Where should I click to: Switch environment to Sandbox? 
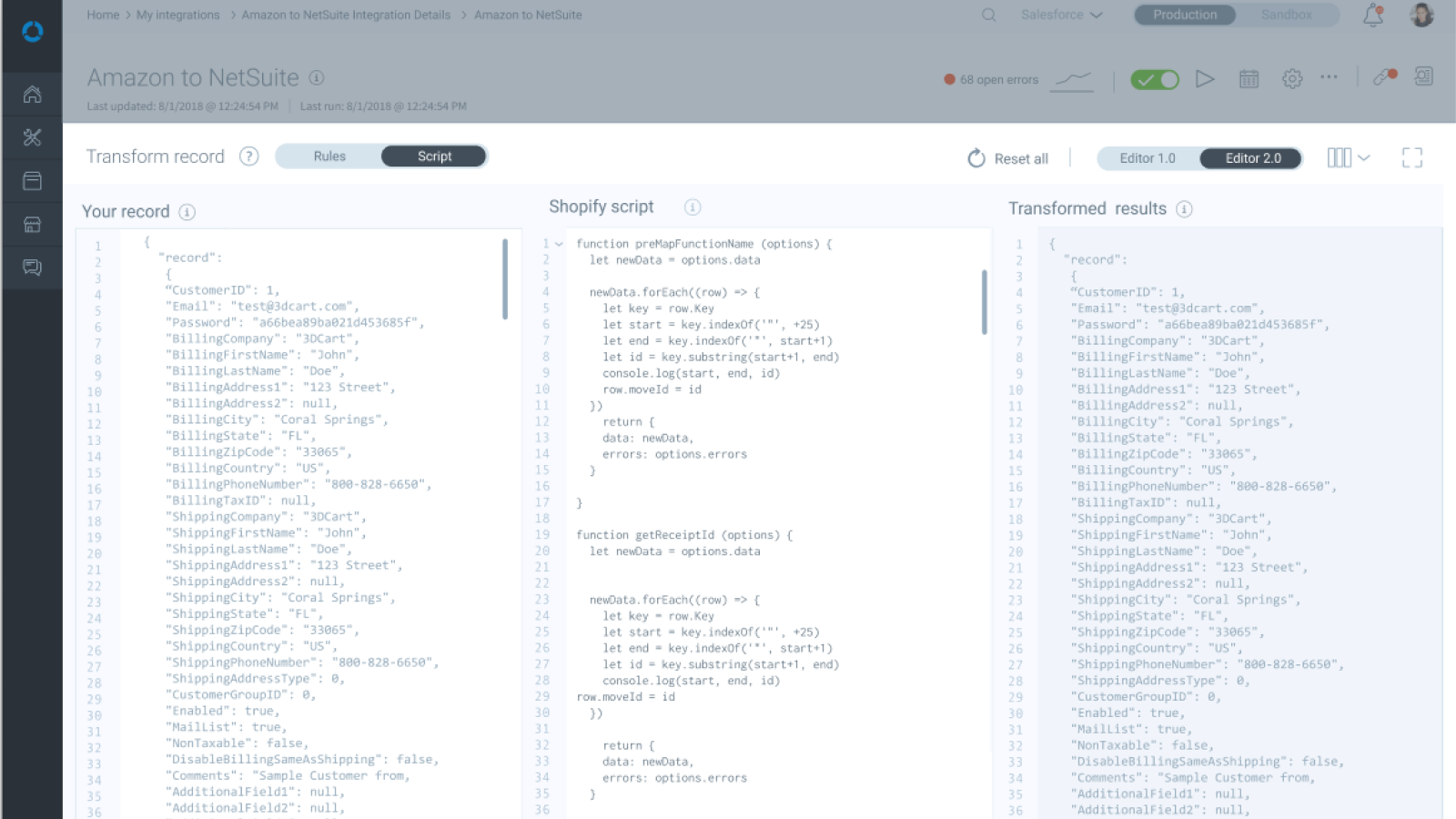click(1287, 15)
